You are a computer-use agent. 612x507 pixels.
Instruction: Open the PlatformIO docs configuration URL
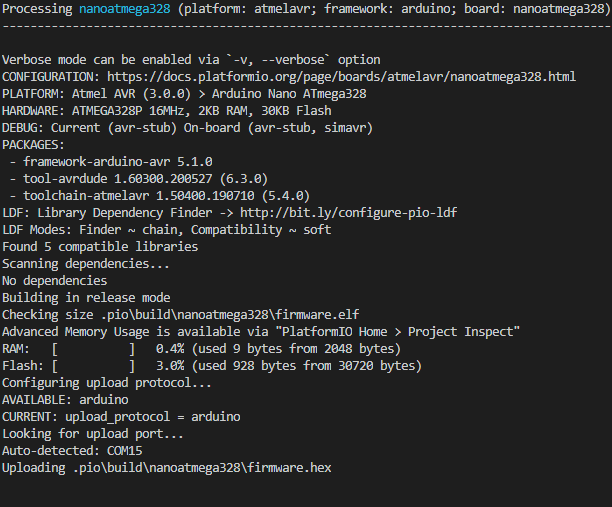341,76
